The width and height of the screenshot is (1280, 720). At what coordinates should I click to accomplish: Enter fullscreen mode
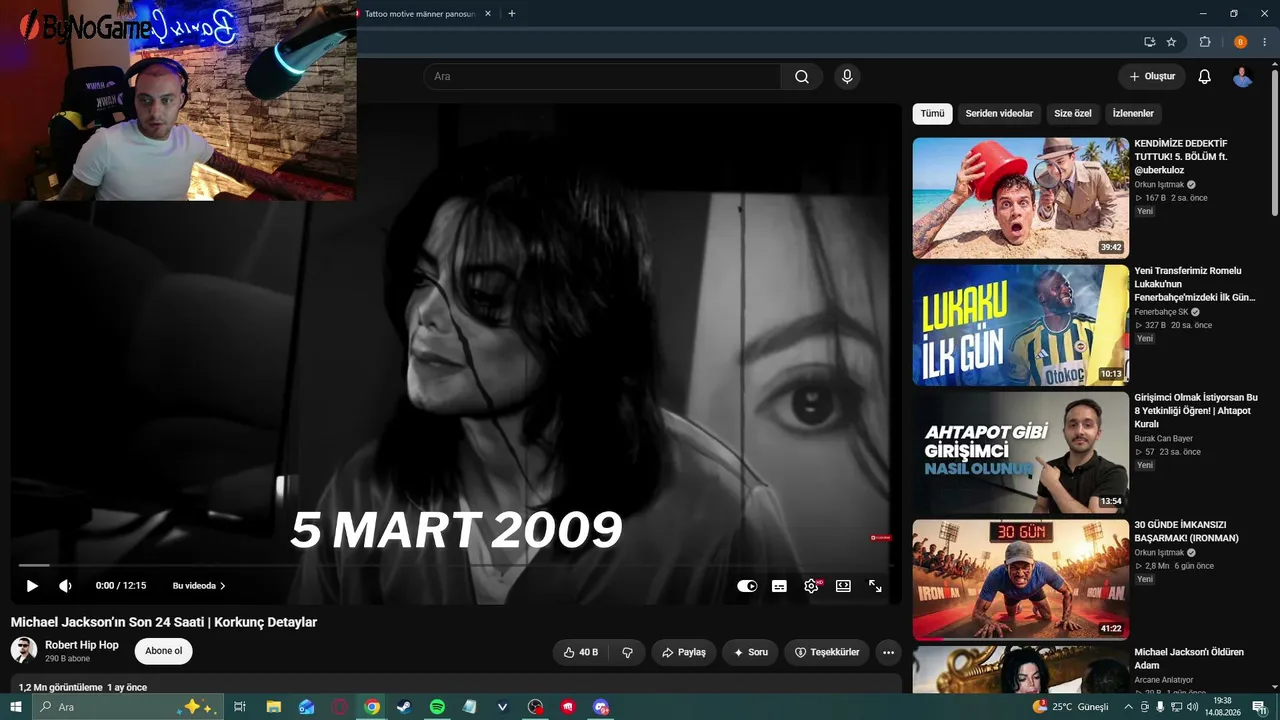pyautogui.click(x=875, y=586)
